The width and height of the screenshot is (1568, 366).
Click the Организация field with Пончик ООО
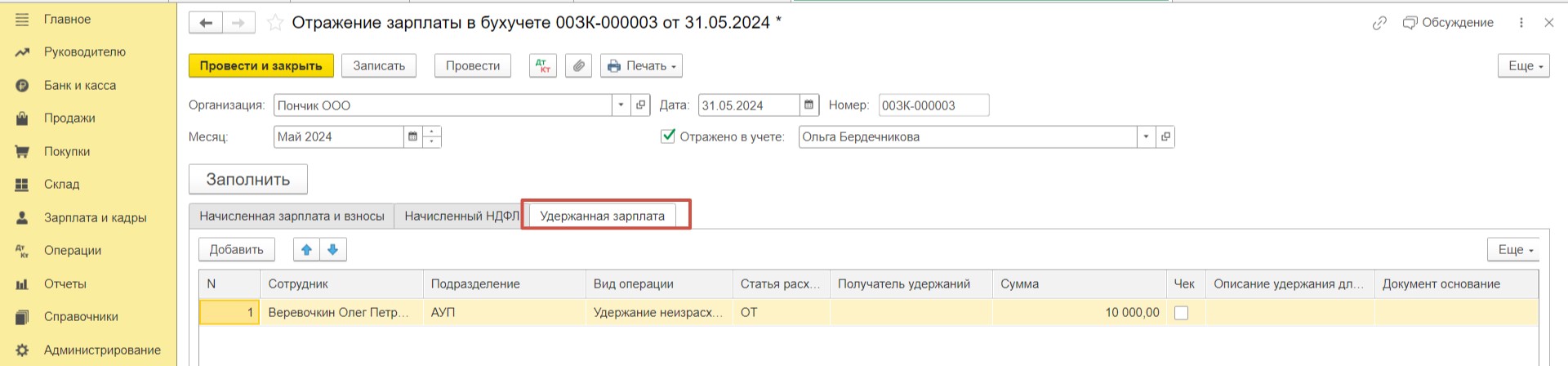(x=443, y=105)
